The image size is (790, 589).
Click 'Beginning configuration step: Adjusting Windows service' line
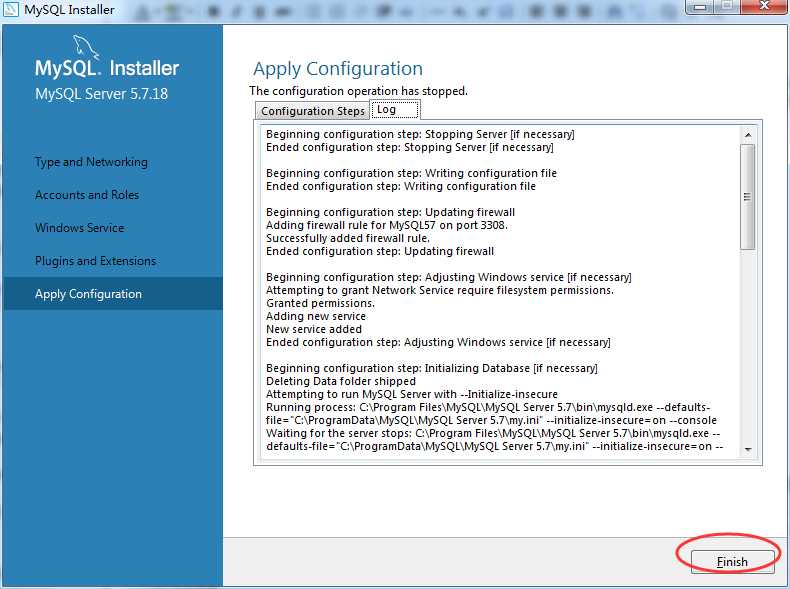448,277
